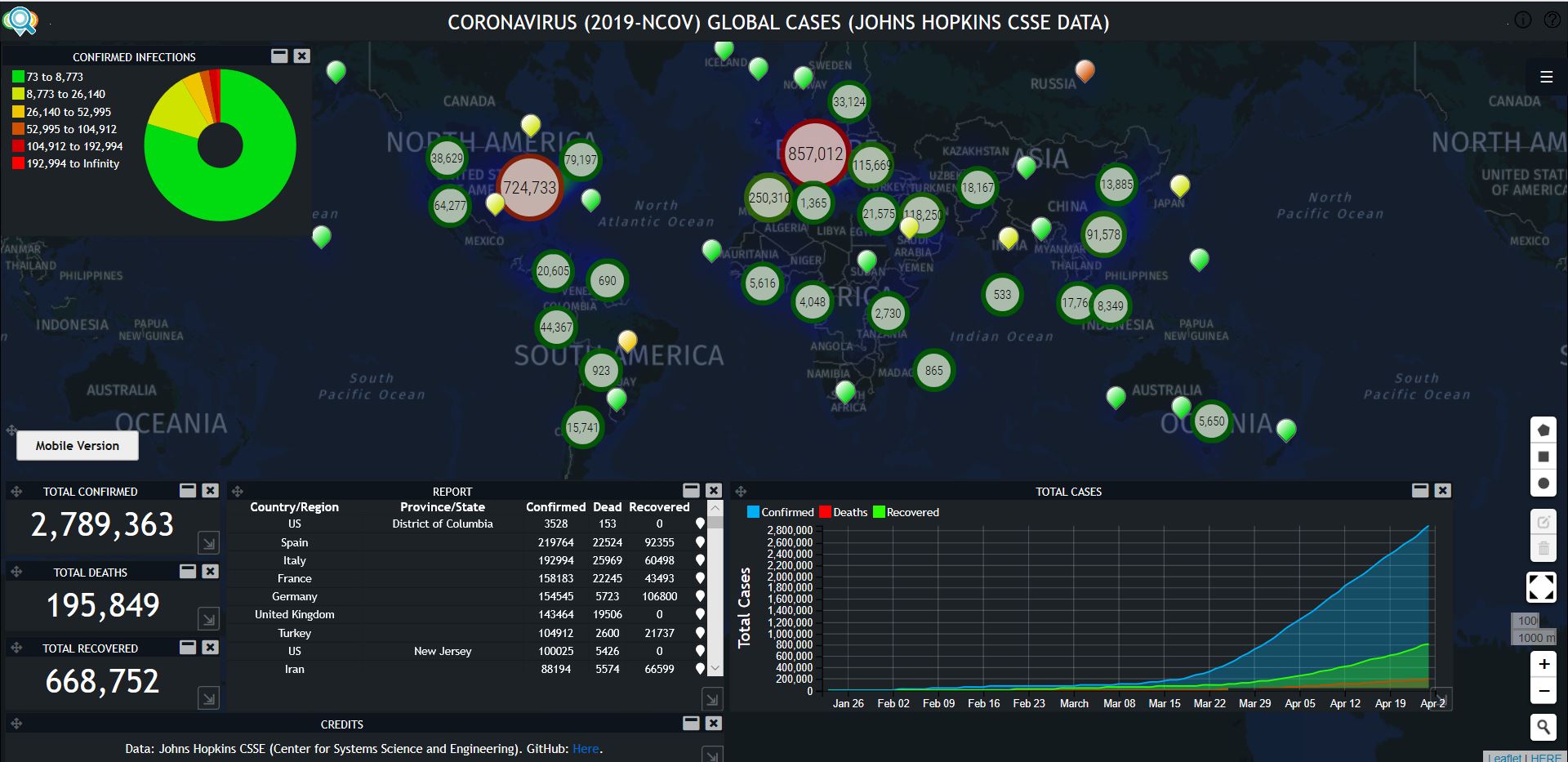Zoom in on the map

1543,664
